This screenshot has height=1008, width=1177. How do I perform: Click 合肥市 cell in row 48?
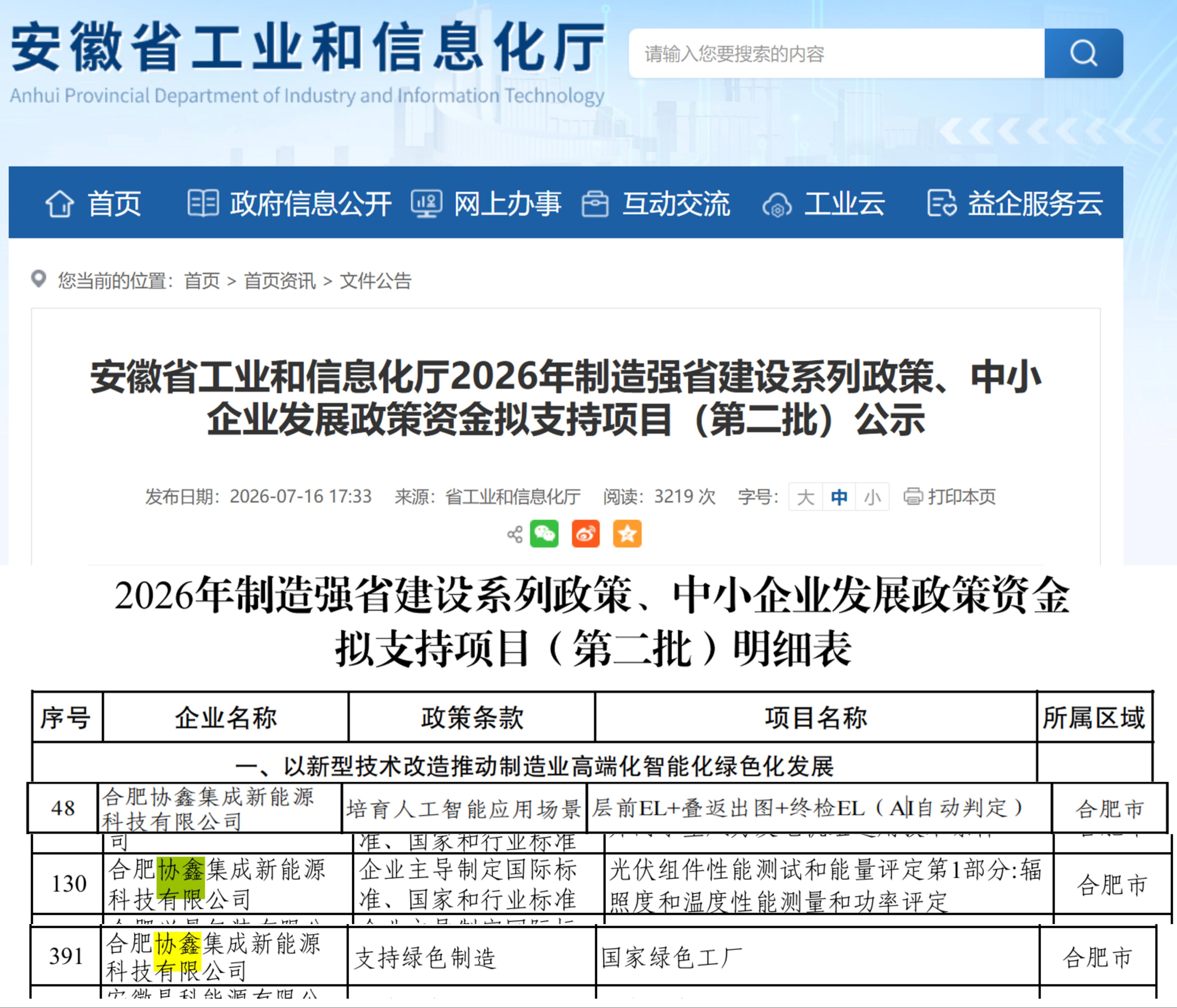(x=1110, y=809)
